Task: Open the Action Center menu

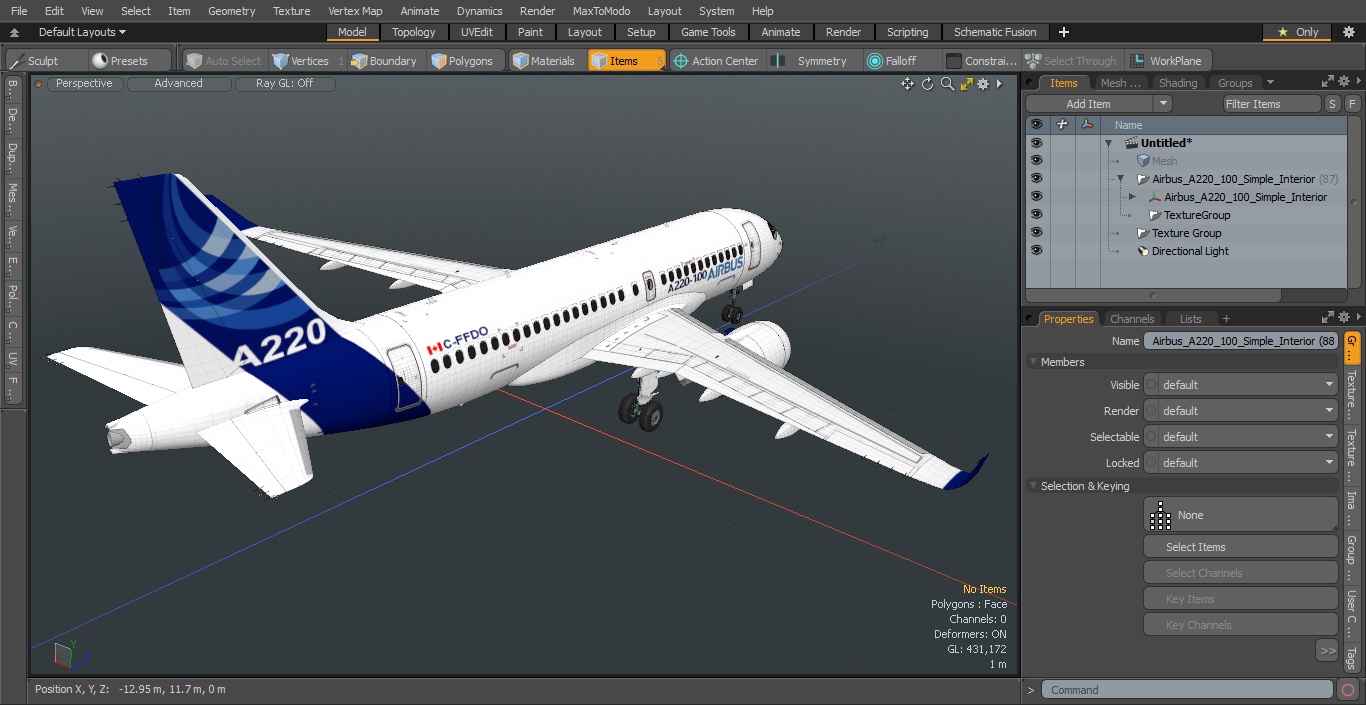Action: click(x=716, y=61)
